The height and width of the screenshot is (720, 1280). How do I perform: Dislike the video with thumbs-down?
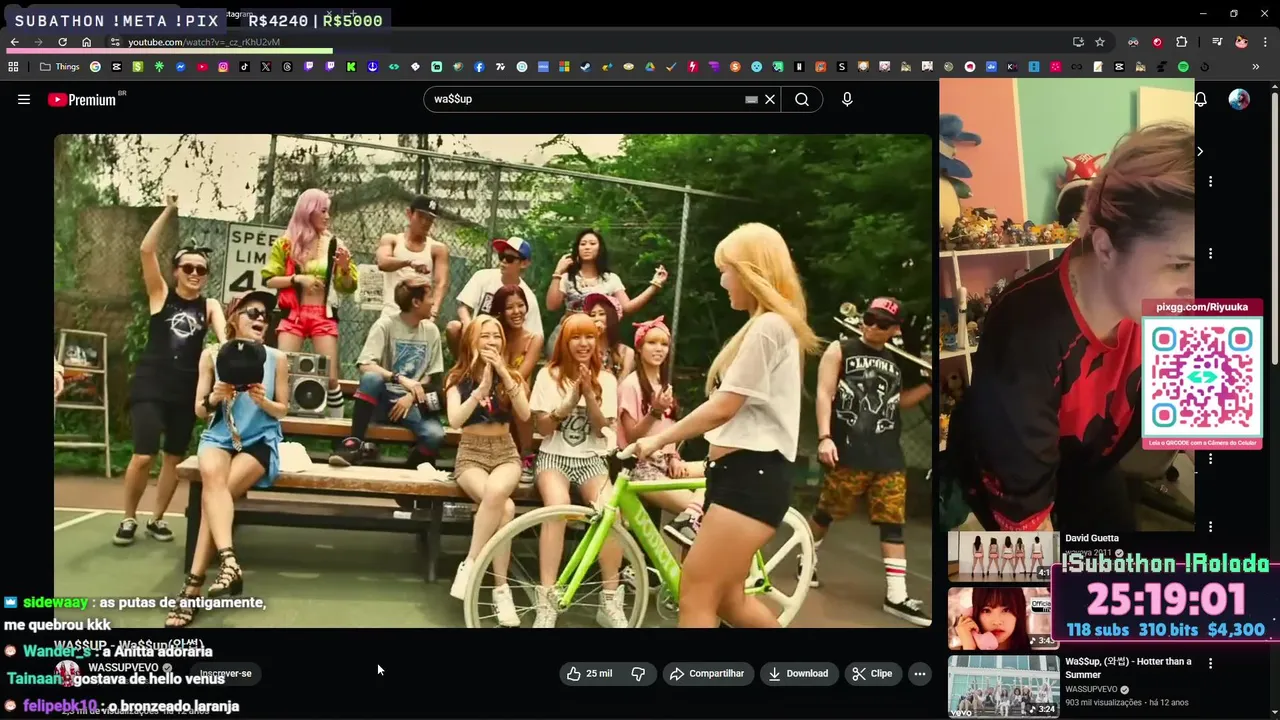tap(638, 674)
